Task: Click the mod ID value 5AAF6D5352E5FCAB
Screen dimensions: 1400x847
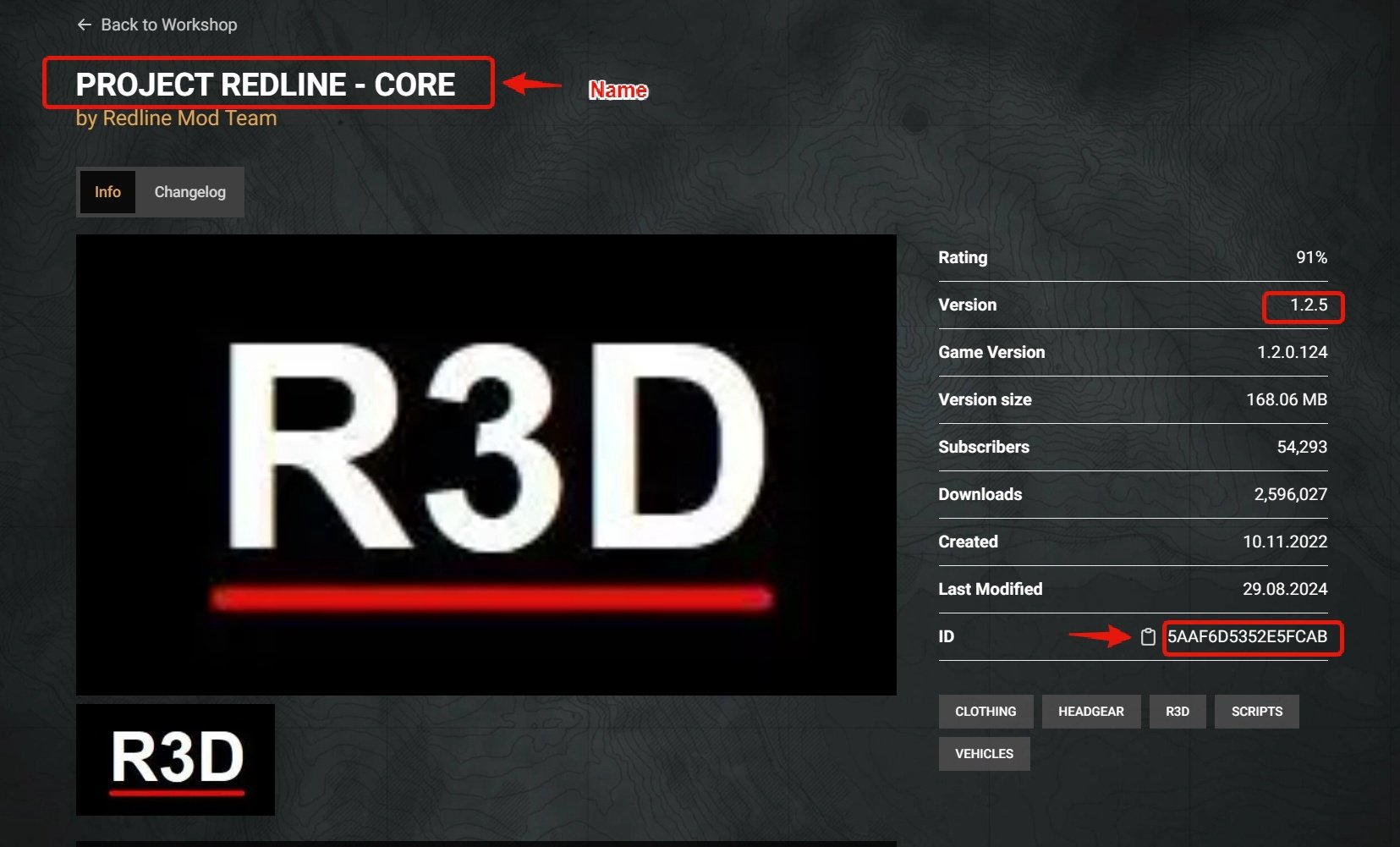Action: pos(1247,637)
